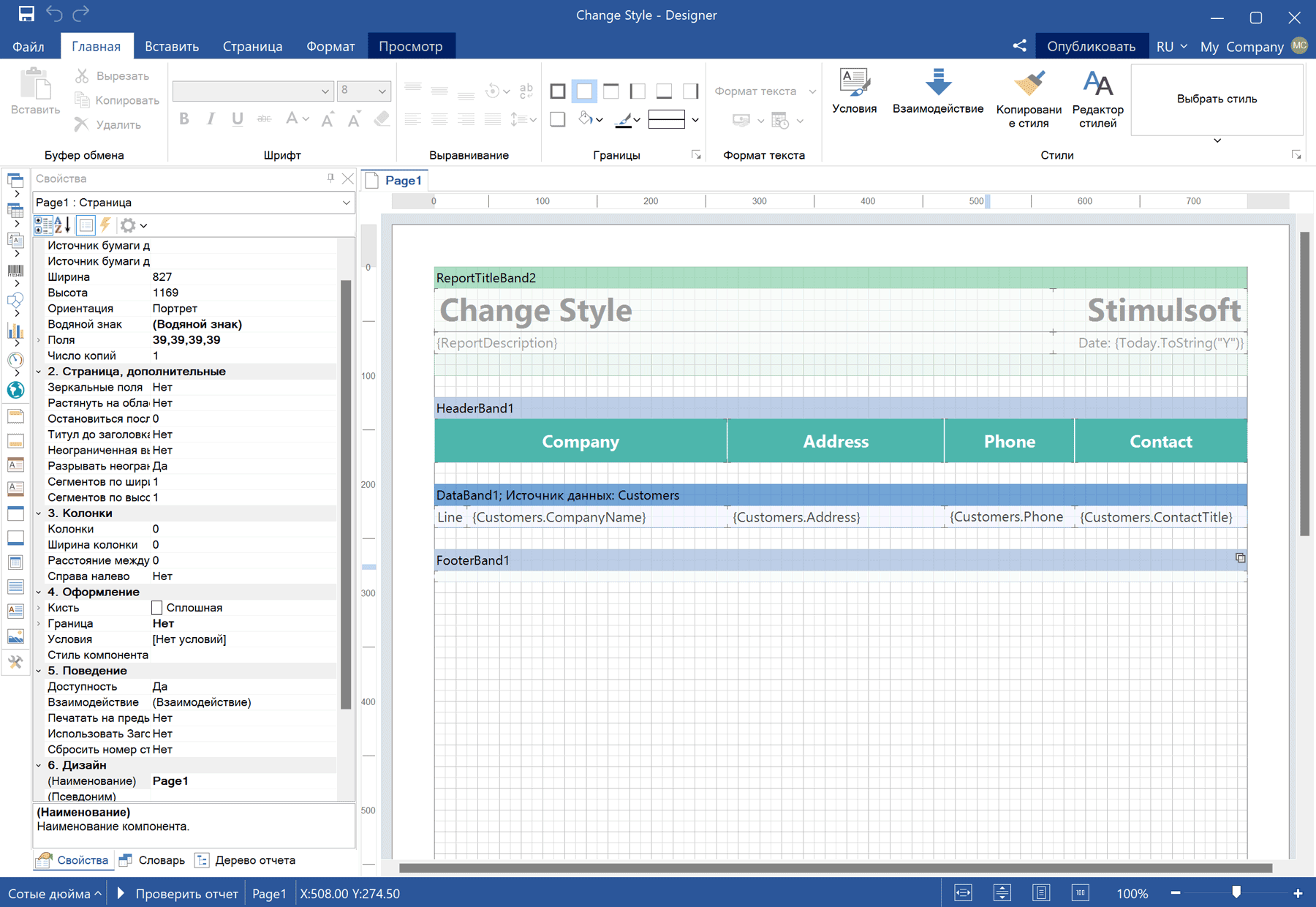Select shapes components icon in left toolbox
The image size is (1316, 907).
[x=15, y=301]
